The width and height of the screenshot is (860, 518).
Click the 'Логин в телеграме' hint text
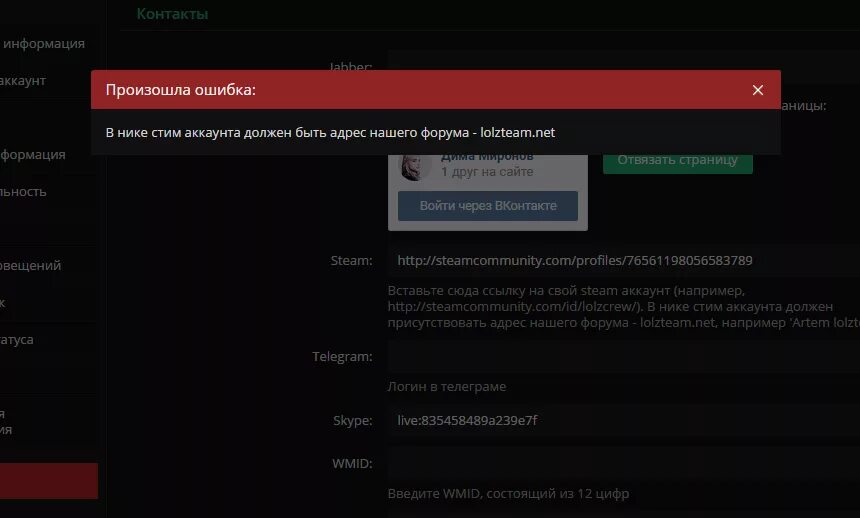point(446,387)
